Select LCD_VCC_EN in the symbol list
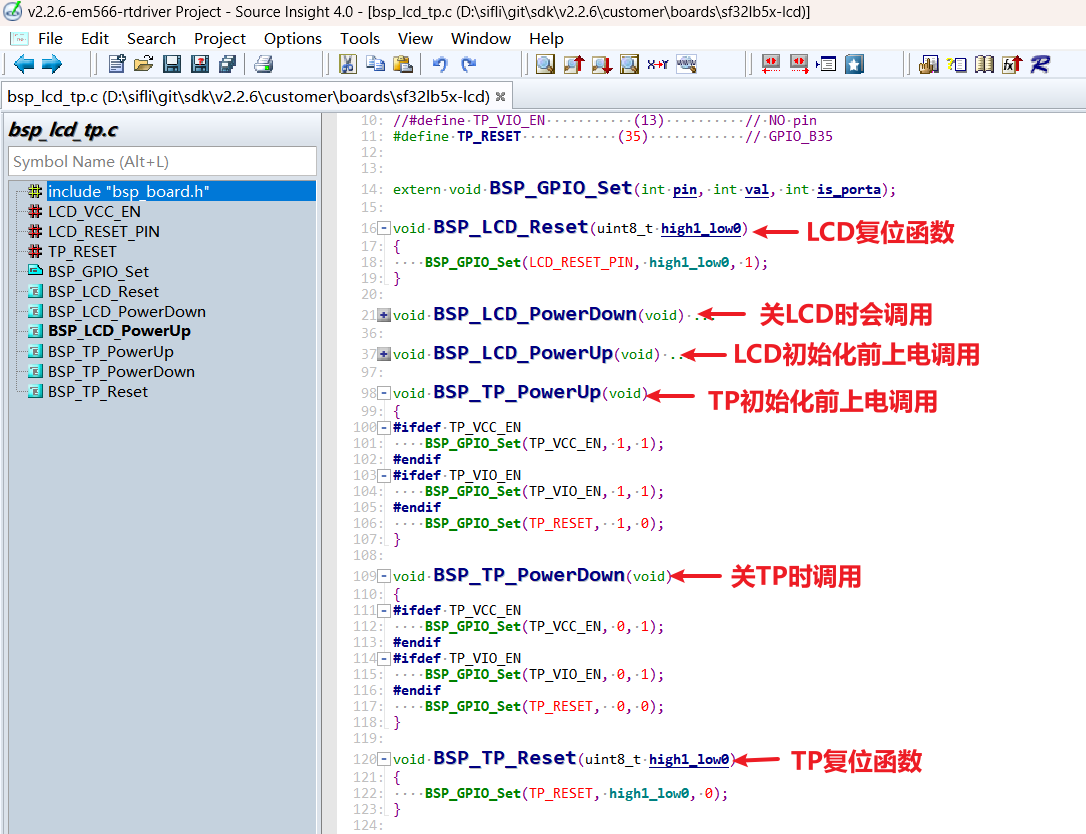 click(94, 211)
